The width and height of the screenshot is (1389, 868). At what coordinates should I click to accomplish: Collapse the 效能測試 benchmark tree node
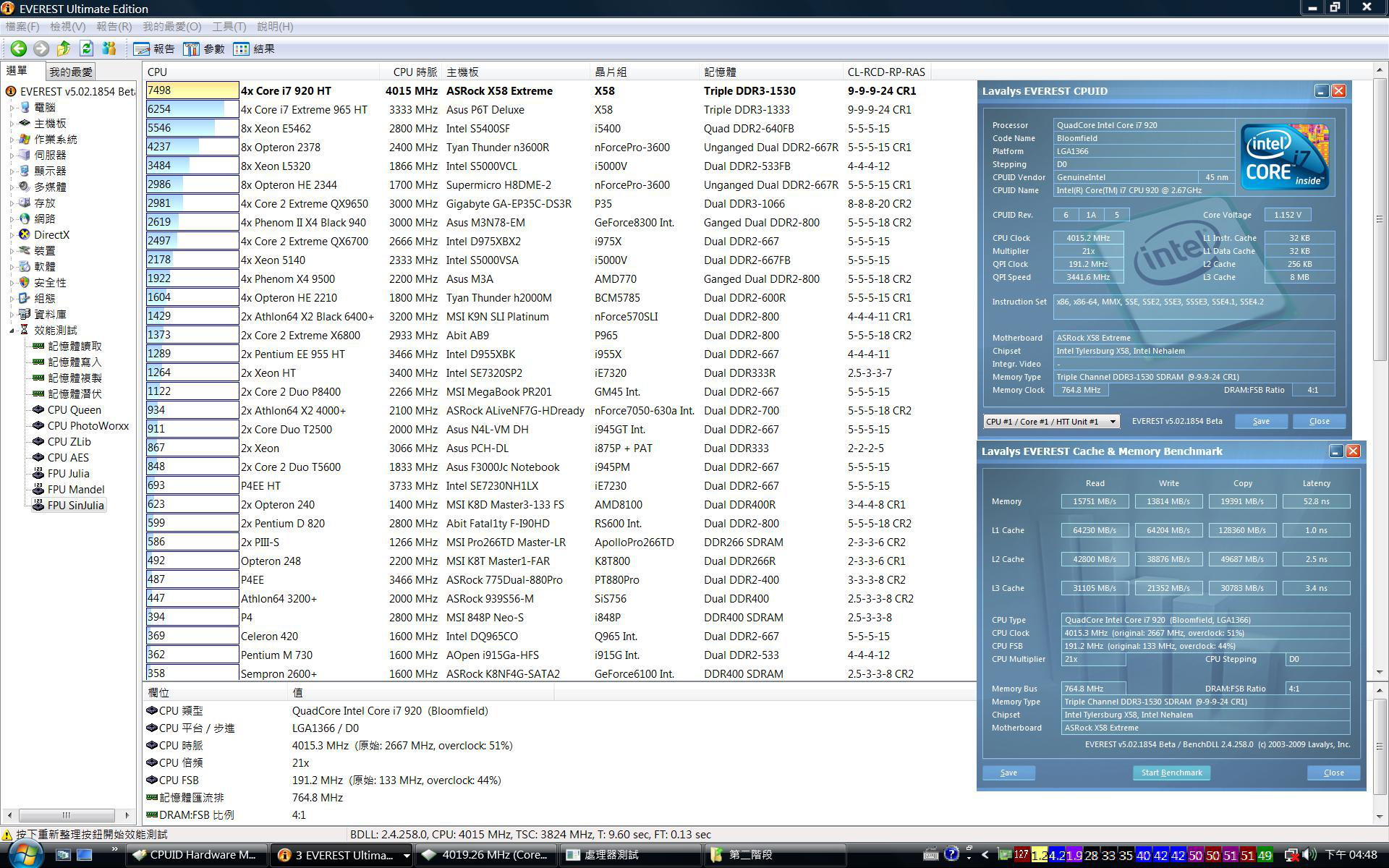point(12,331)
